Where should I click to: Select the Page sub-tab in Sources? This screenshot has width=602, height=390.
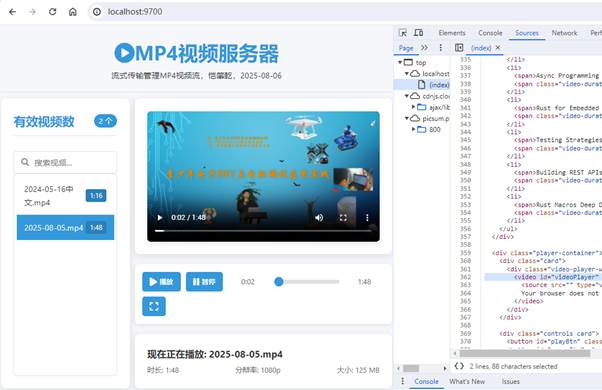pyautogui.click(x=406, y=48)
